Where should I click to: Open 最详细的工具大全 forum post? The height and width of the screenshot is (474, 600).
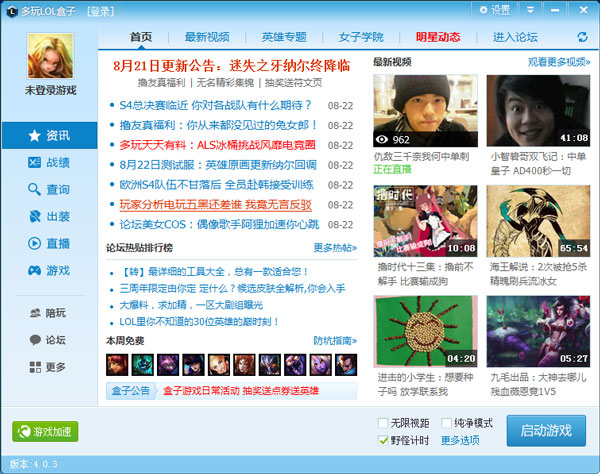click(214, 272)
